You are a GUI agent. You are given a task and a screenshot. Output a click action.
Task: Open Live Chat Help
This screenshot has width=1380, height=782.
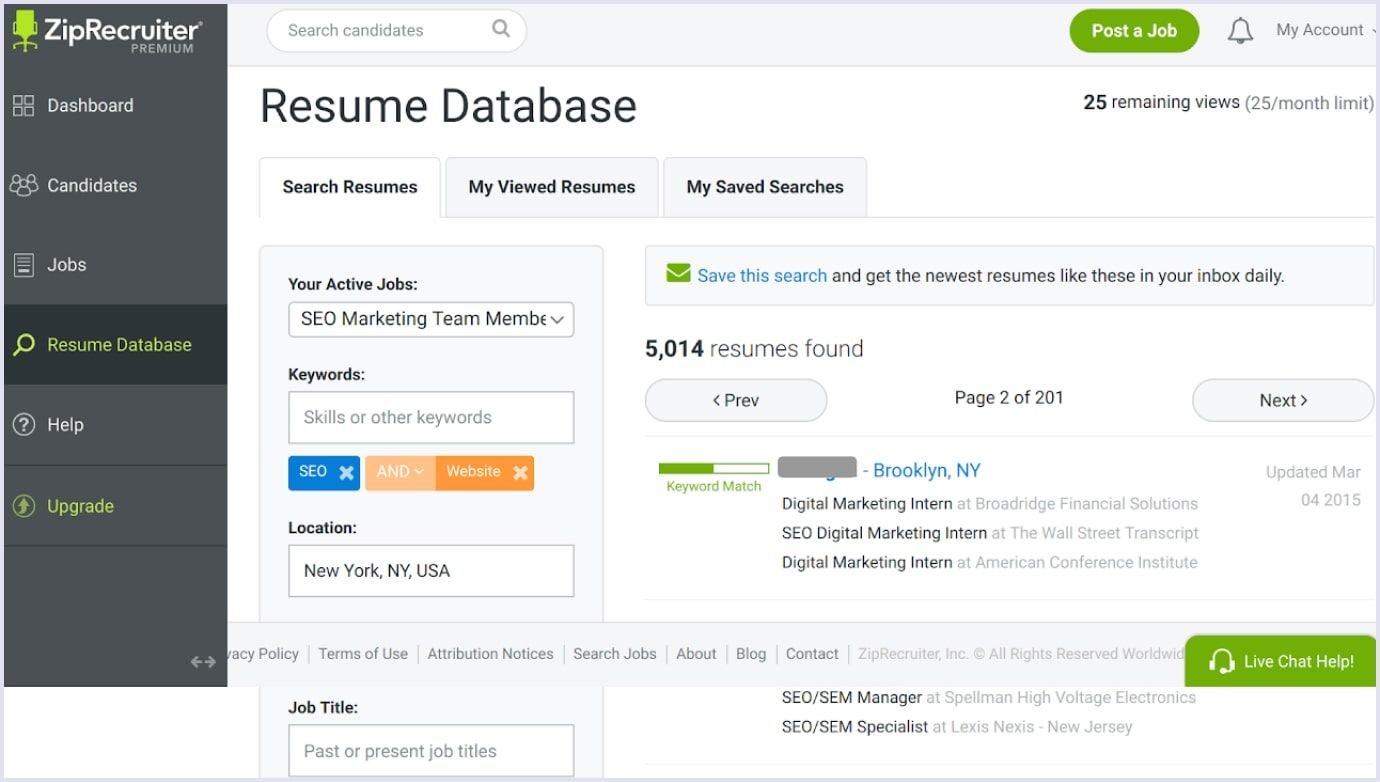[1280, 661]
